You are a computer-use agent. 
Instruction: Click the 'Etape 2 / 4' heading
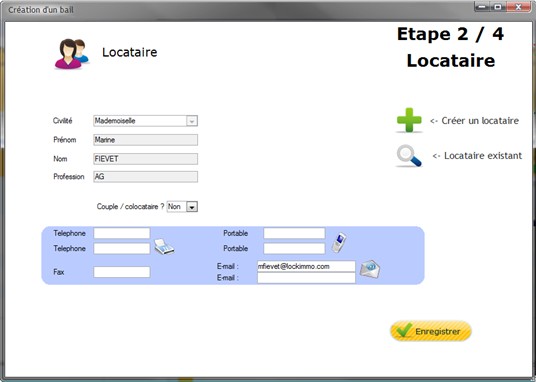tap(451, 34)
